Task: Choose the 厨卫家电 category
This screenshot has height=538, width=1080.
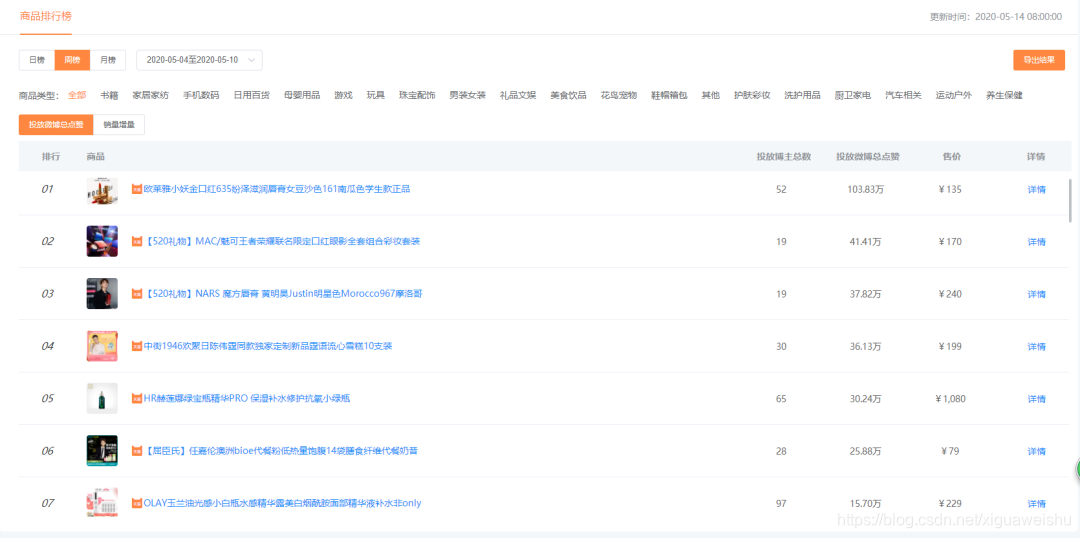Action: pos(853,95)
